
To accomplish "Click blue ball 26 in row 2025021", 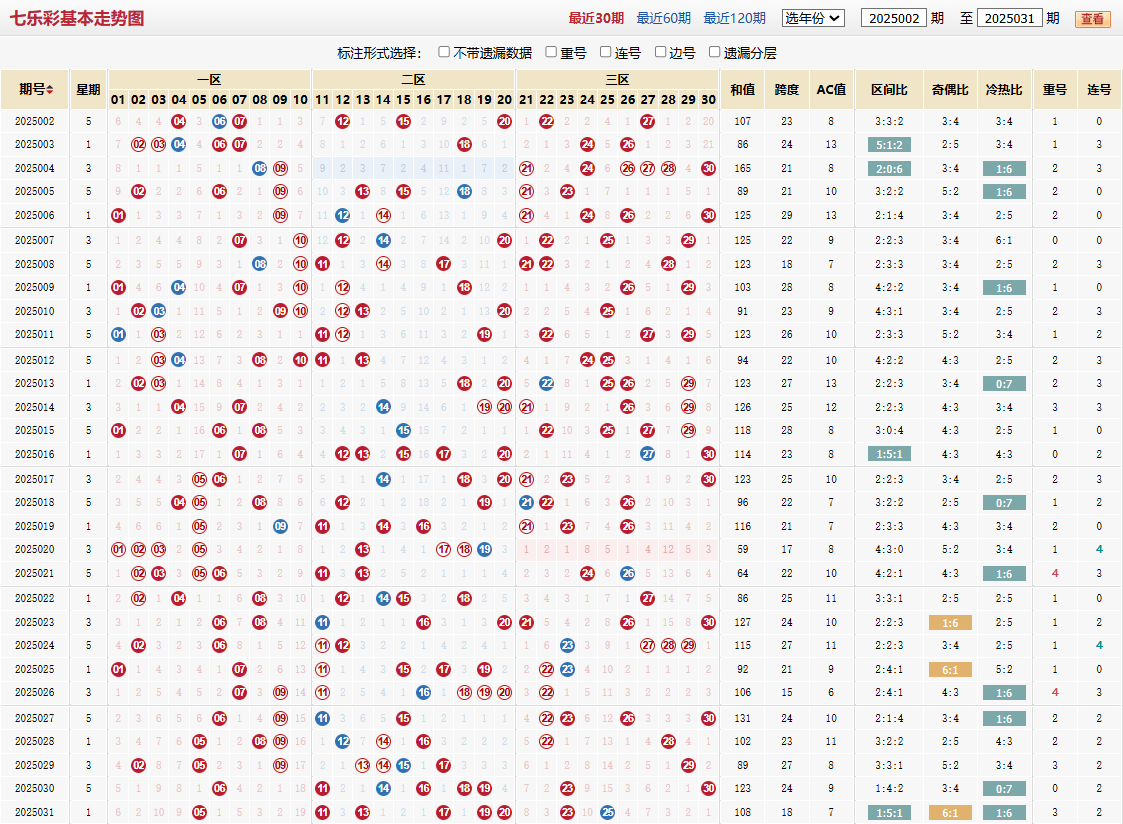I will [x=627, y=573].
